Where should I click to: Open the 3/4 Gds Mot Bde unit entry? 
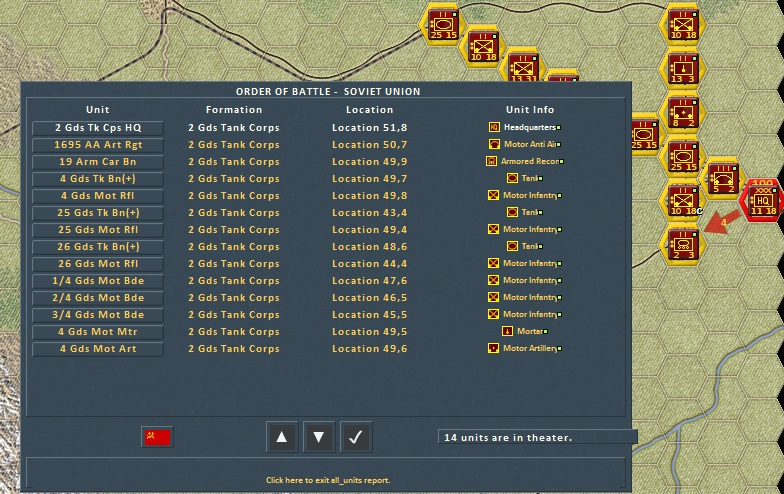click(x=98, y=315)
